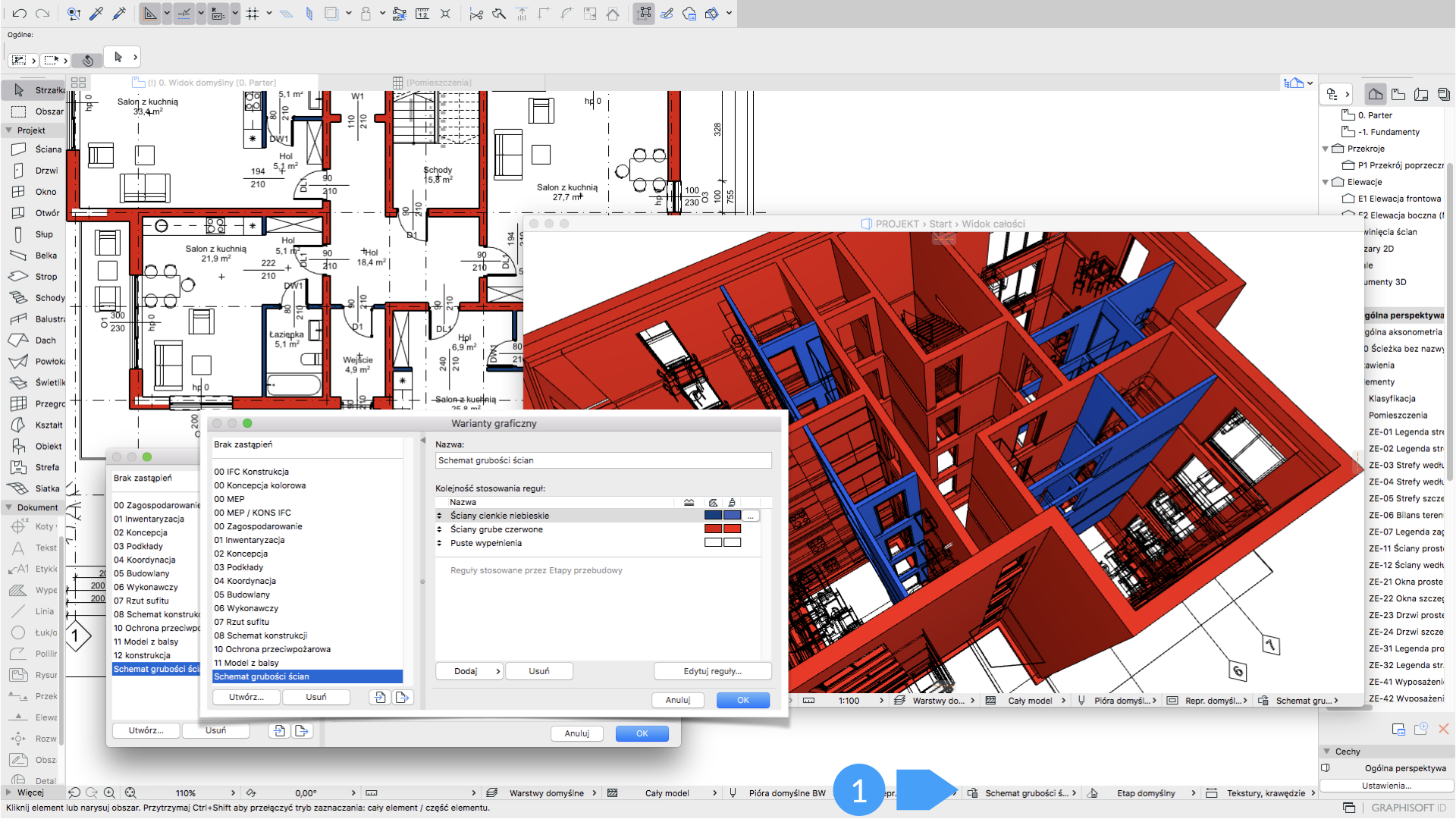
Task: Select the Dach roof tool
Action: (33, 340)
